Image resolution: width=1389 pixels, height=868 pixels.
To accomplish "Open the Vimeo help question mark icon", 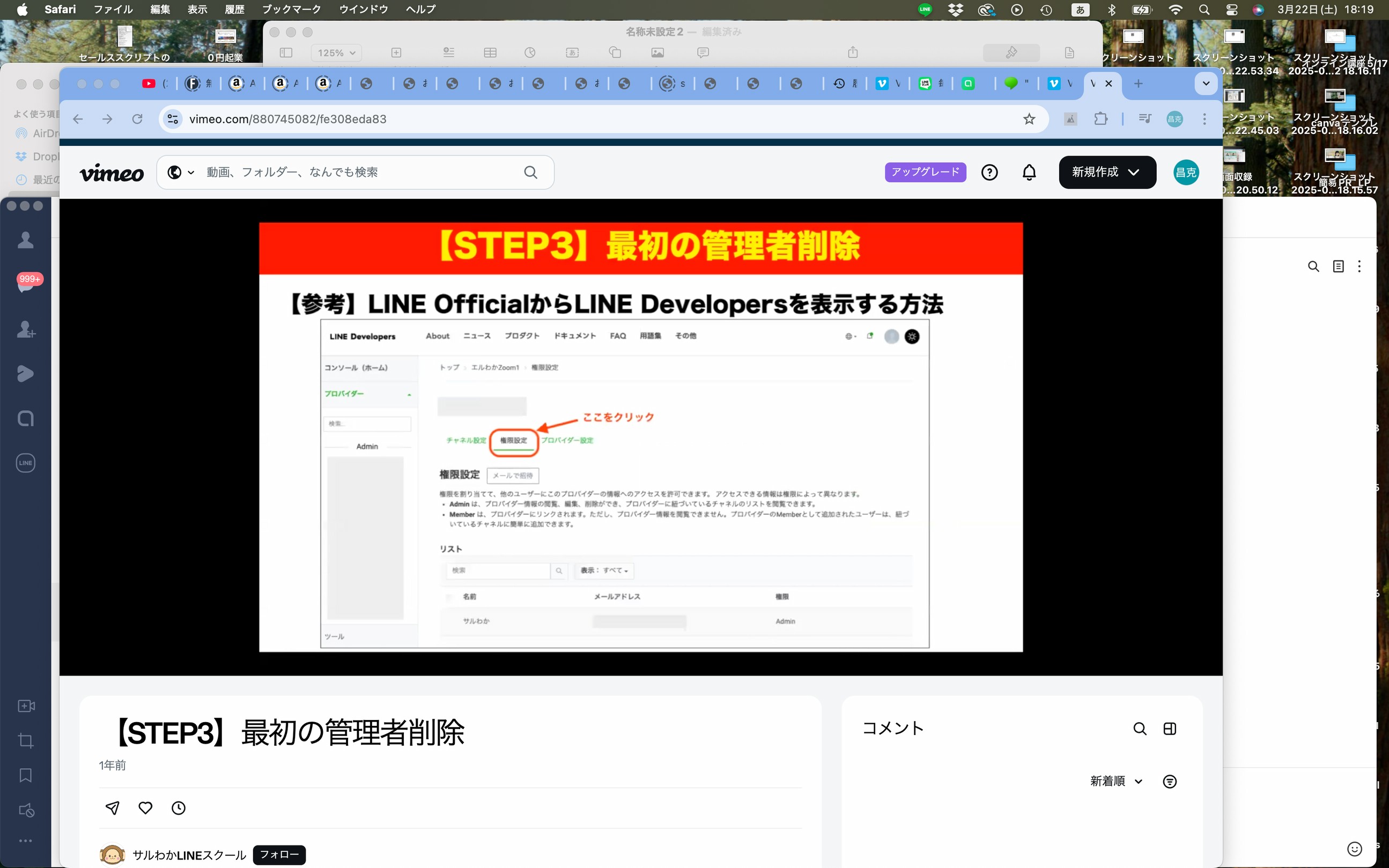I will [989, 172].
